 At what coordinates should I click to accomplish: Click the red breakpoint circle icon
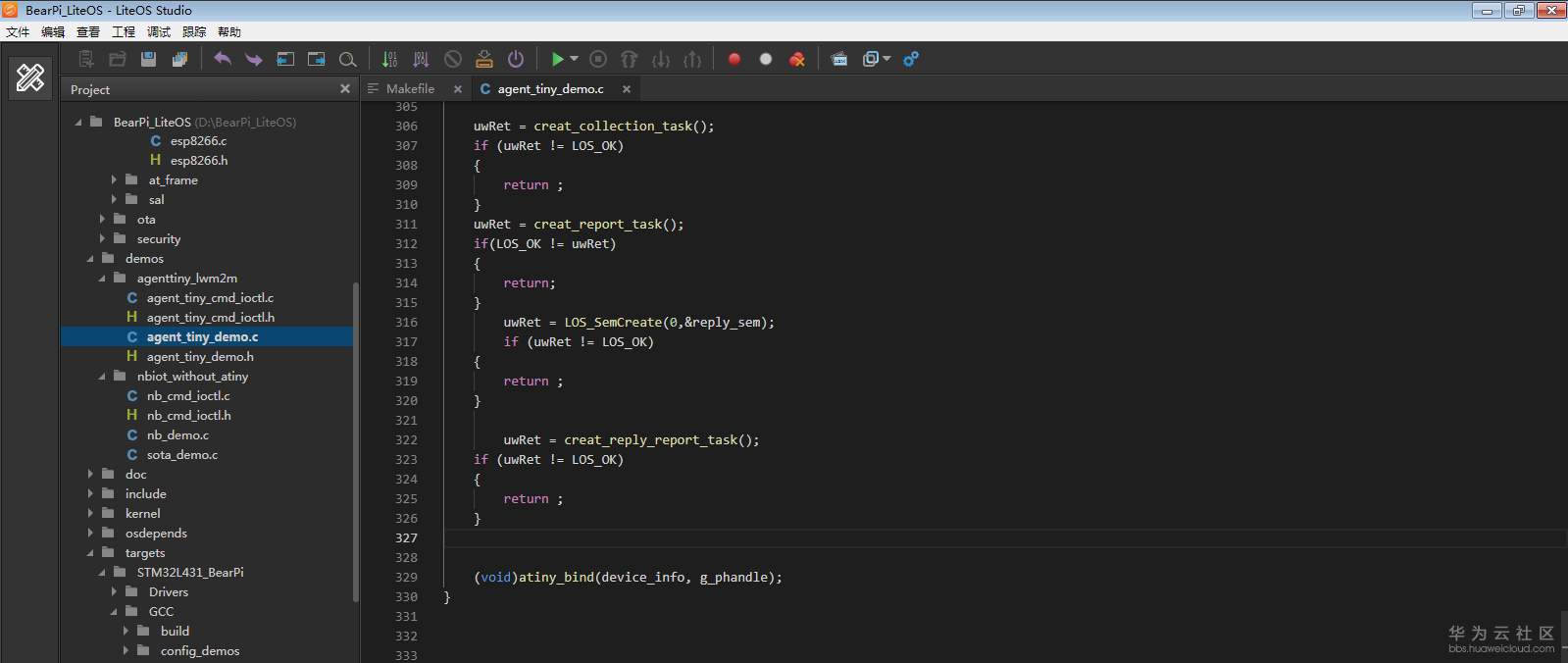(x=734, y=59)
